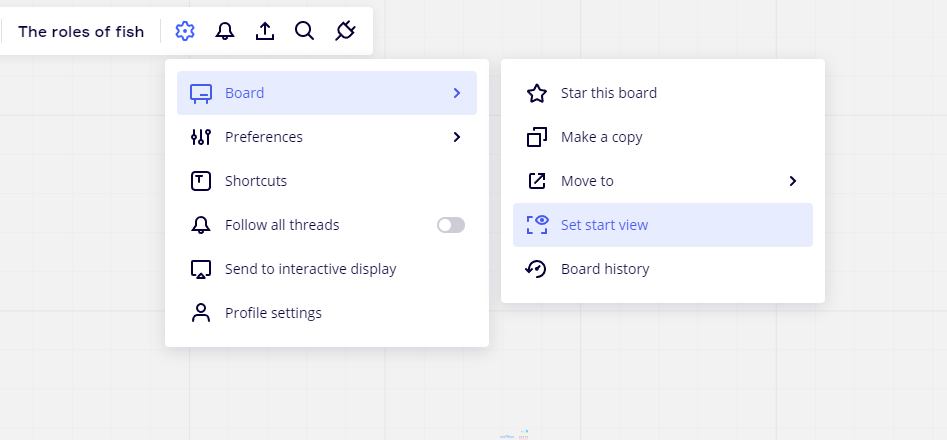
Task: Click the board title The roles of fish
Action: (81, 31)
